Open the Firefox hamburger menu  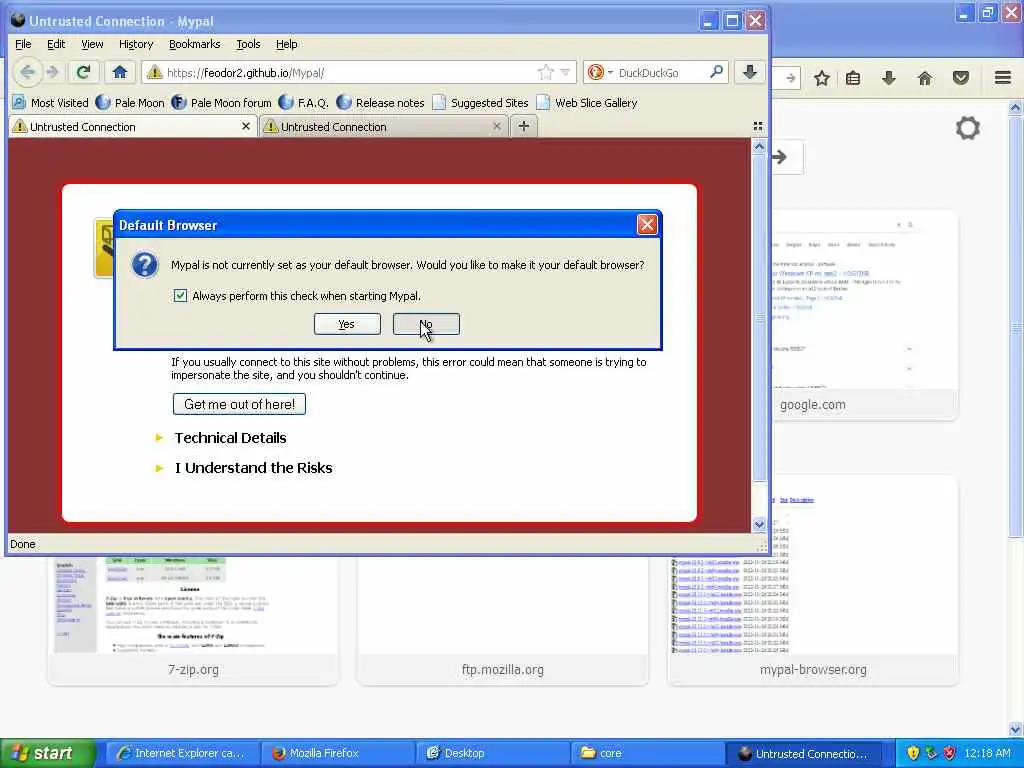point(1003,78)
